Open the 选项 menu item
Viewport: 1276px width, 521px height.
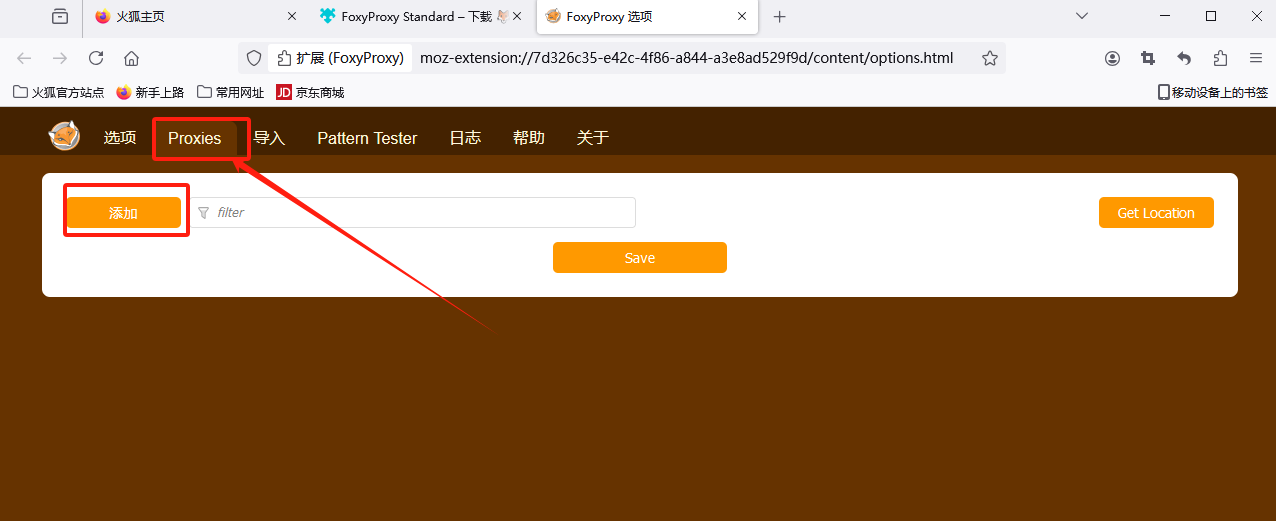(120, 138)
